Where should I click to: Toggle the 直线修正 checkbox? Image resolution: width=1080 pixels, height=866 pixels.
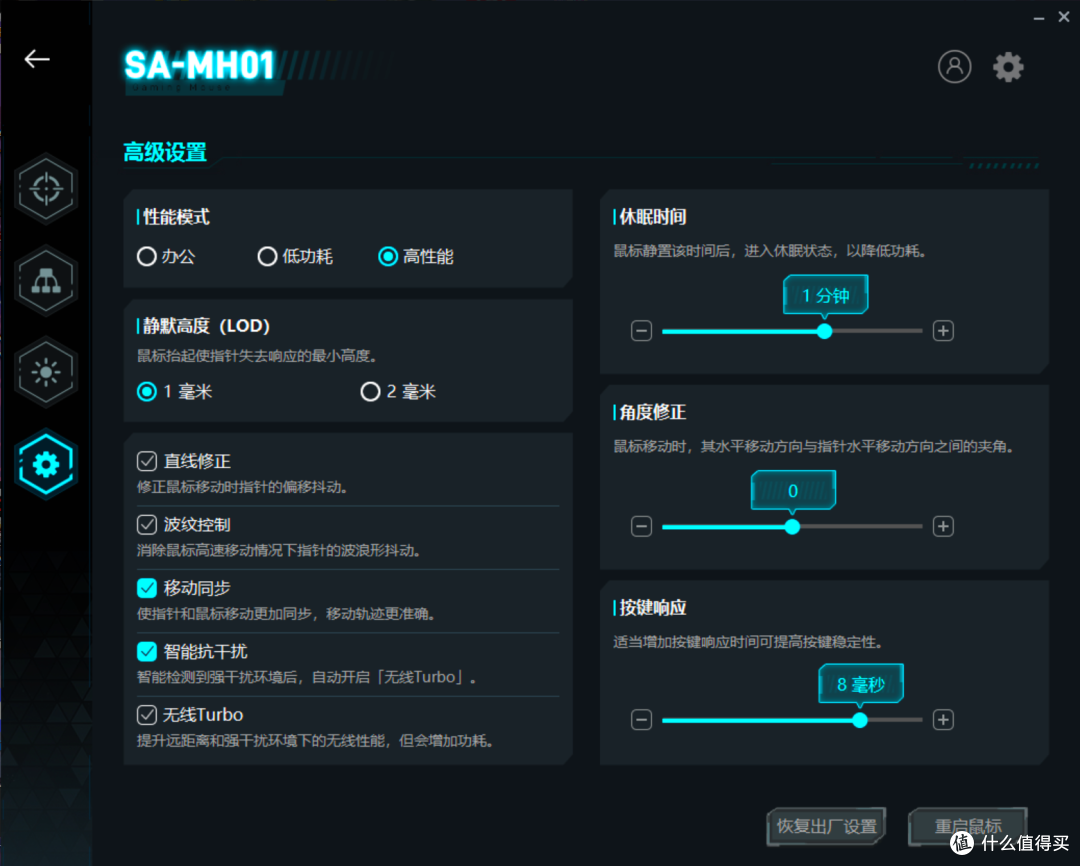pyautogui.click(x=147, y=461)
